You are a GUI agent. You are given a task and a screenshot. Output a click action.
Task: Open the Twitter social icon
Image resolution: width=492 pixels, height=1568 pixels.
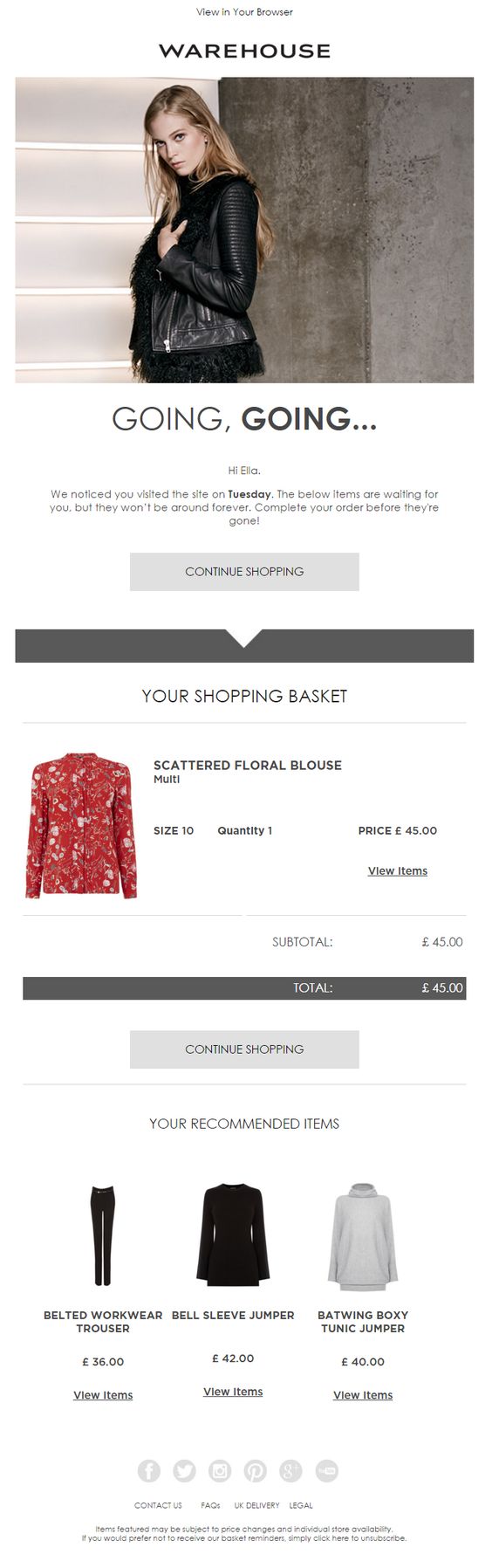click(185, 1471)
